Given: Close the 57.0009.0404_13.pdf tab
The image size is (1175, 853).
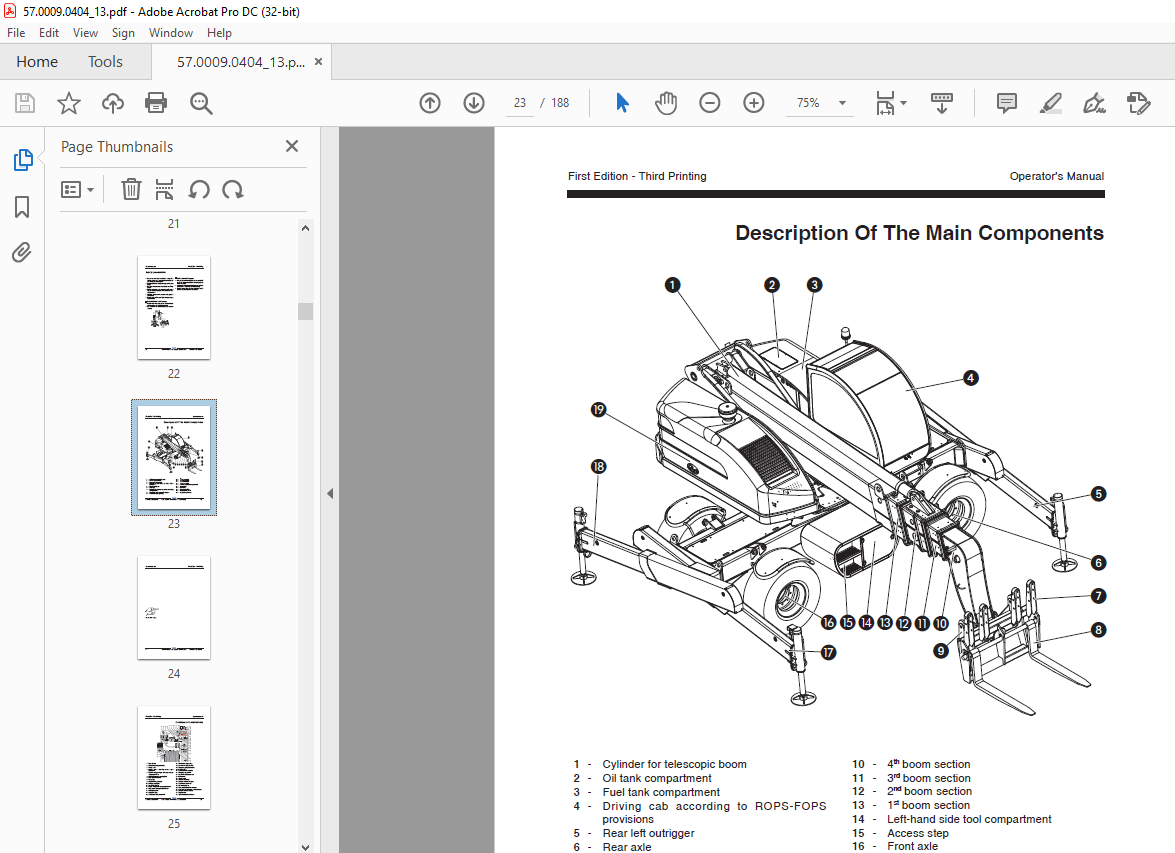Looking at the screenshot, I should click(x=318, y=61).
